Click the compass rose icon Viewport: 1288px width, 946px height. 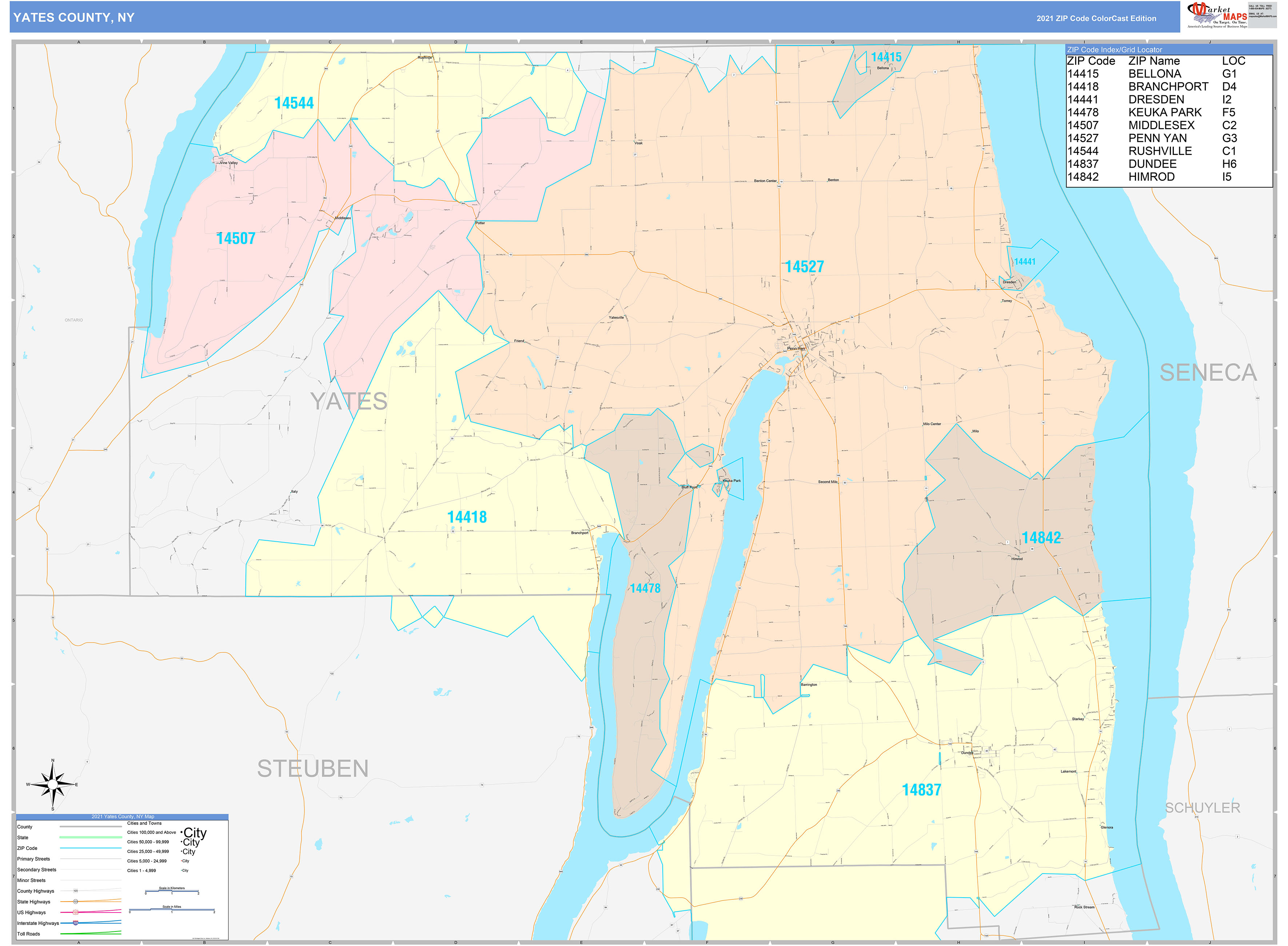click(53, 784)
